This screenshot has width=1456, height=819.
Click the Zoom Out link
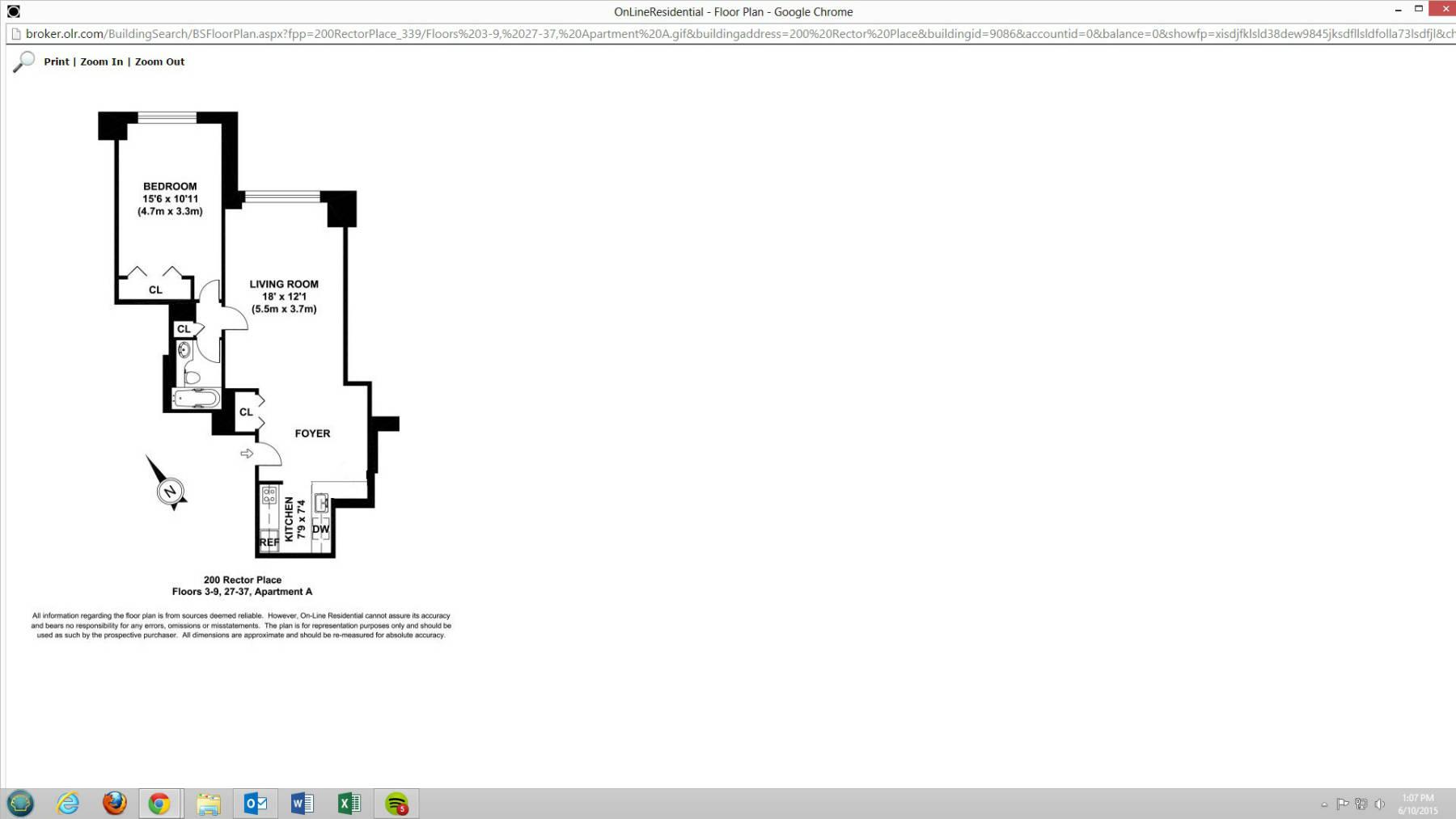[159, 61]
